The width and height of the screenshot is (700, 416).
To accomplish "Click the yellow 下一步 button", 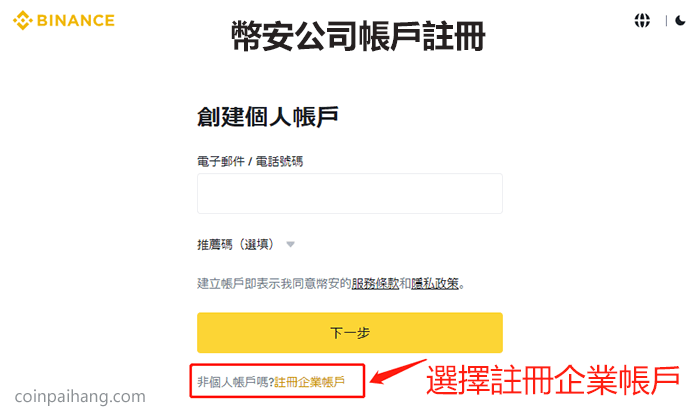I will [350, 333].
